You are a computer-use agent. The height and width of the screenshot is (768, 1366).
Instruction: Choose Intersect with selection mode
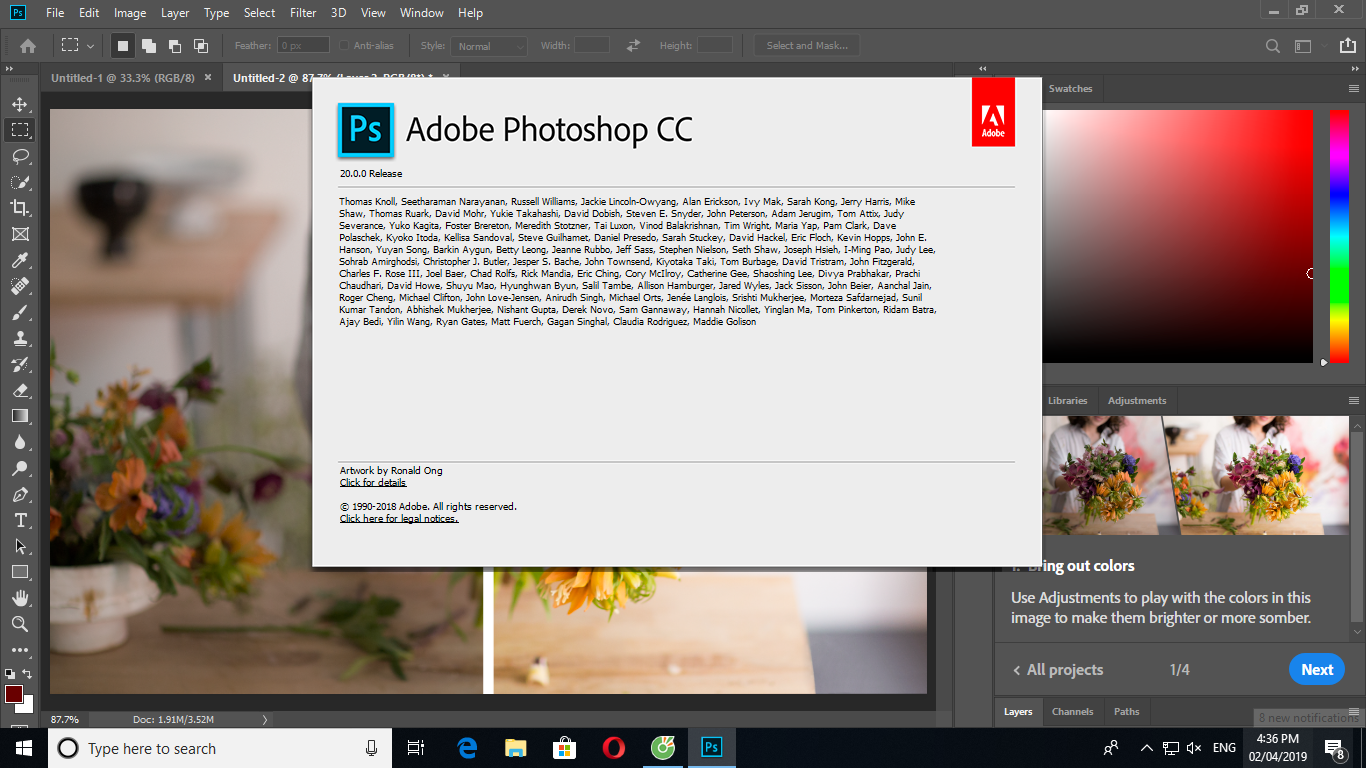201,46
